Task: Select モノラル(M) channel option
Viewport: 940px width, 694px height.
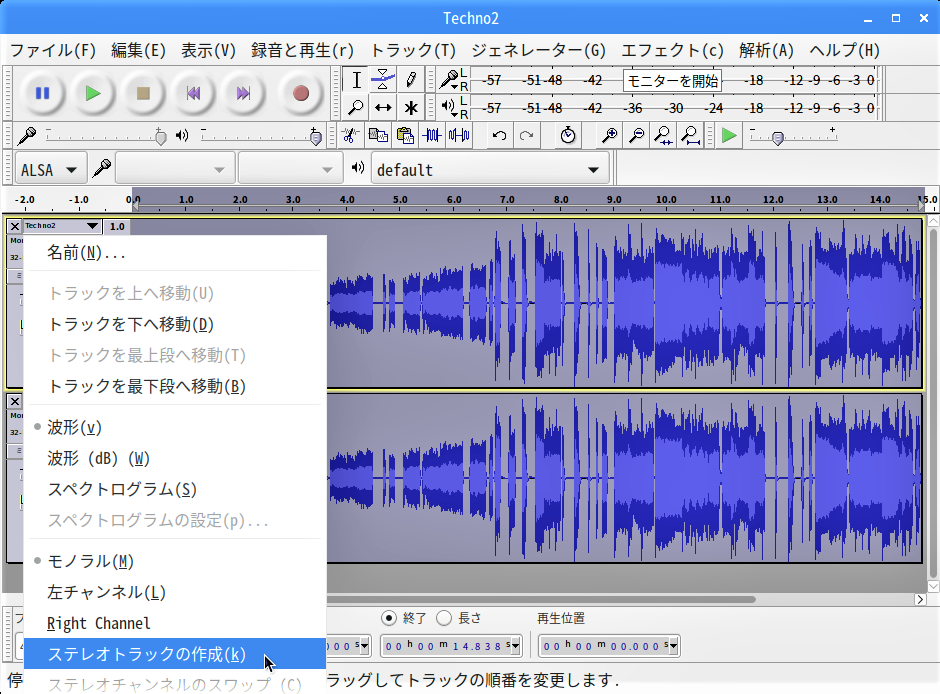Action: (x=175, y=561)
